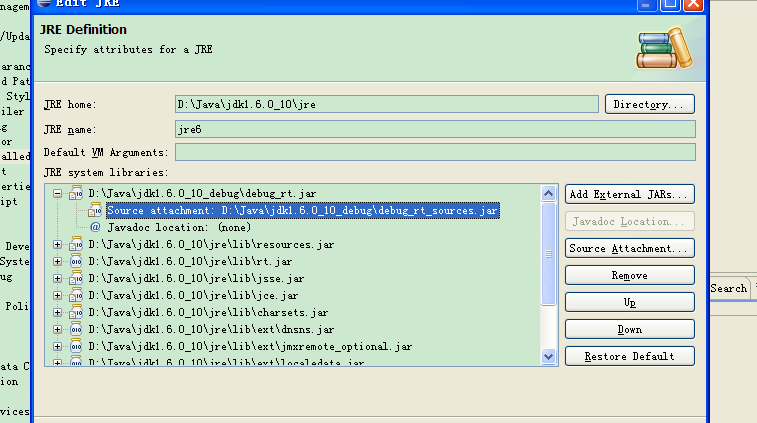Select the Javadoc location (none) row
This screenshot has width=757, height=423.
click(179, 227)
